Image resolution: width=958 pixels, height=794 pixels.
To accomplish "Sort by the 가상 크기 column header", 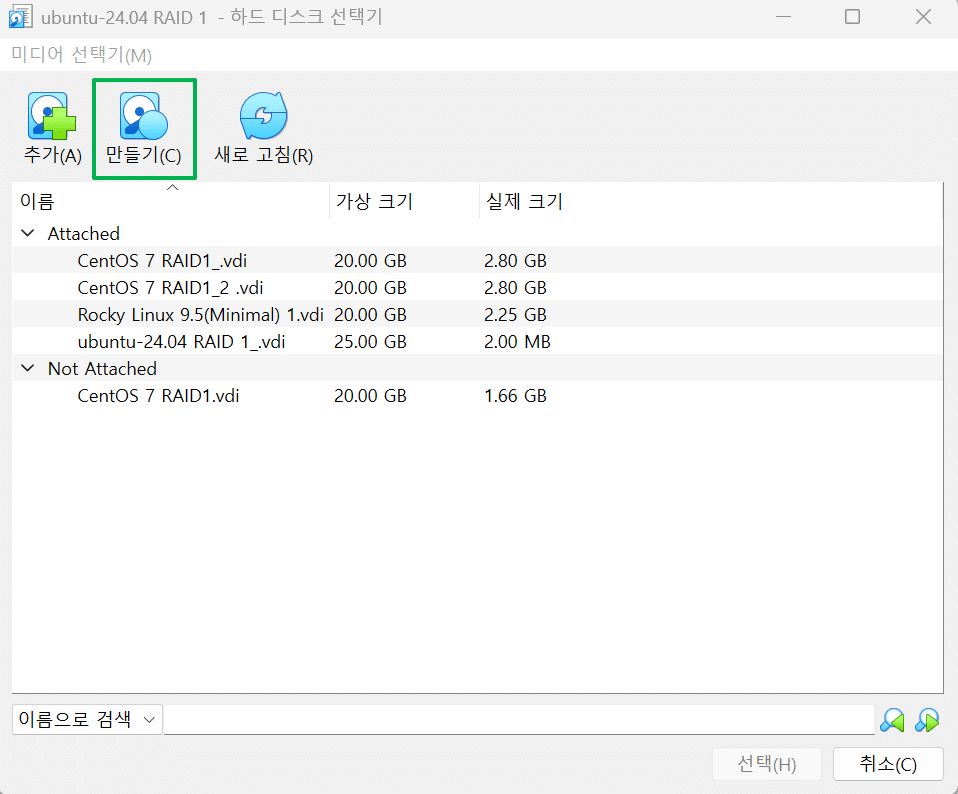I will tap(404, 200).
